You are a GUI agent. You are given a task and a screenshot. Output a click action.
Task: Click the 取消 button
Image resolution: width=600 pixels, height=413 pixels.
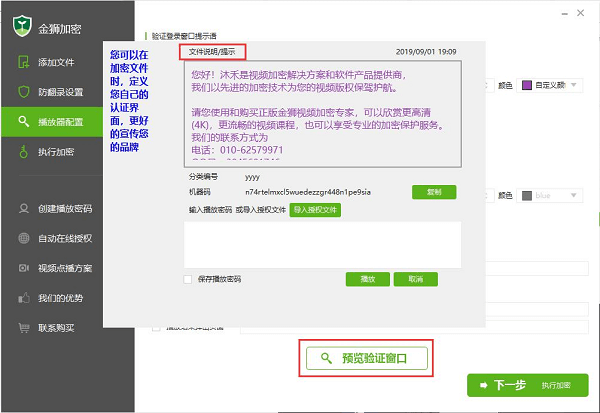pyautogui.click(x=416, y=279)
